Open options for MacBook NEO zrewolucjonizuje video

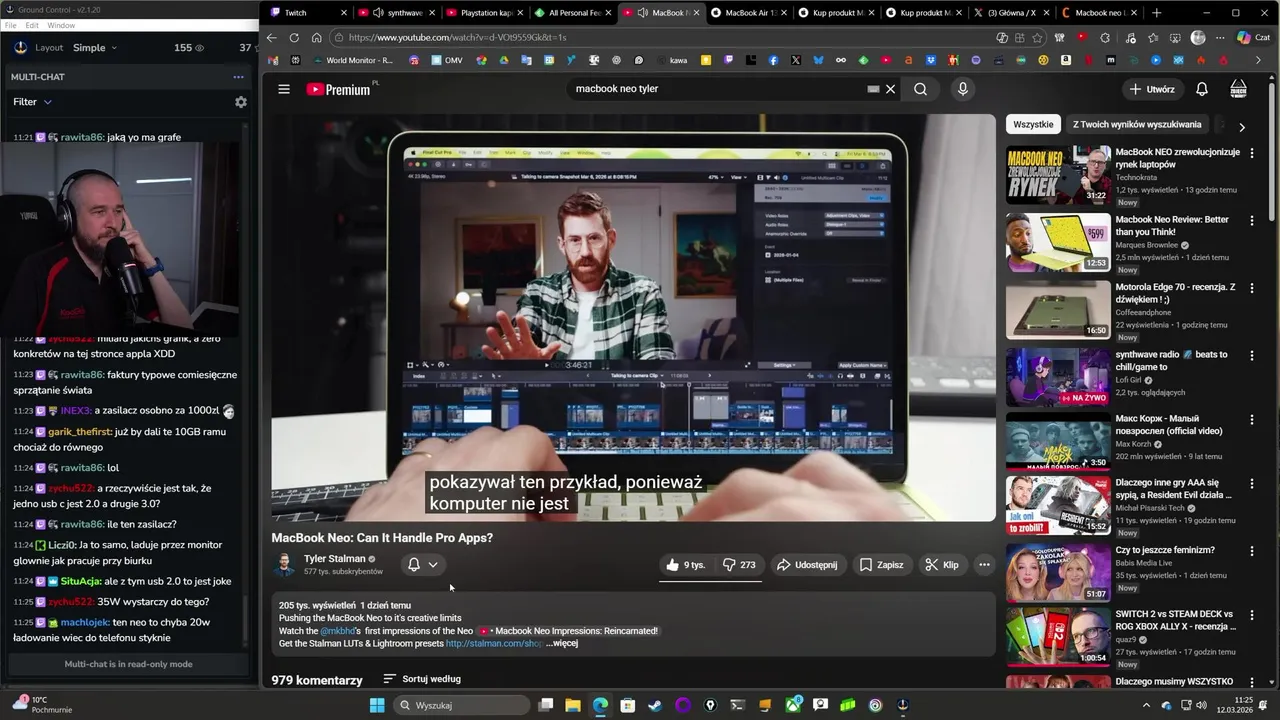point(1251,153)
